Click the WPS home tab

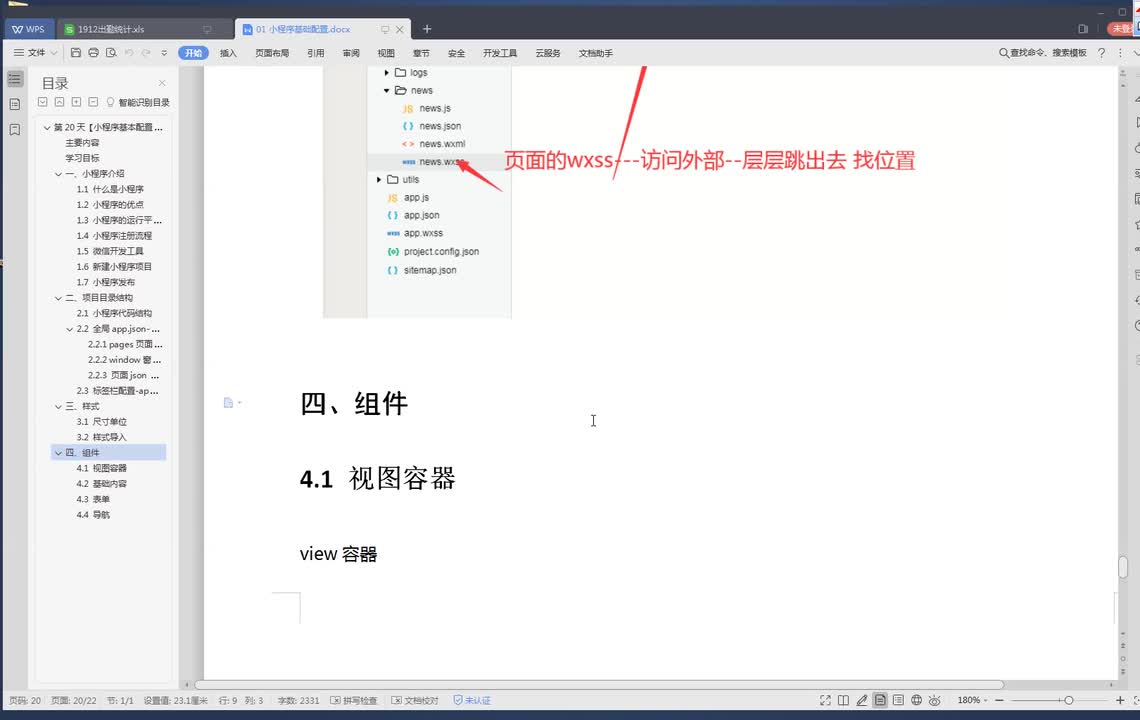(x=29, y=29)
